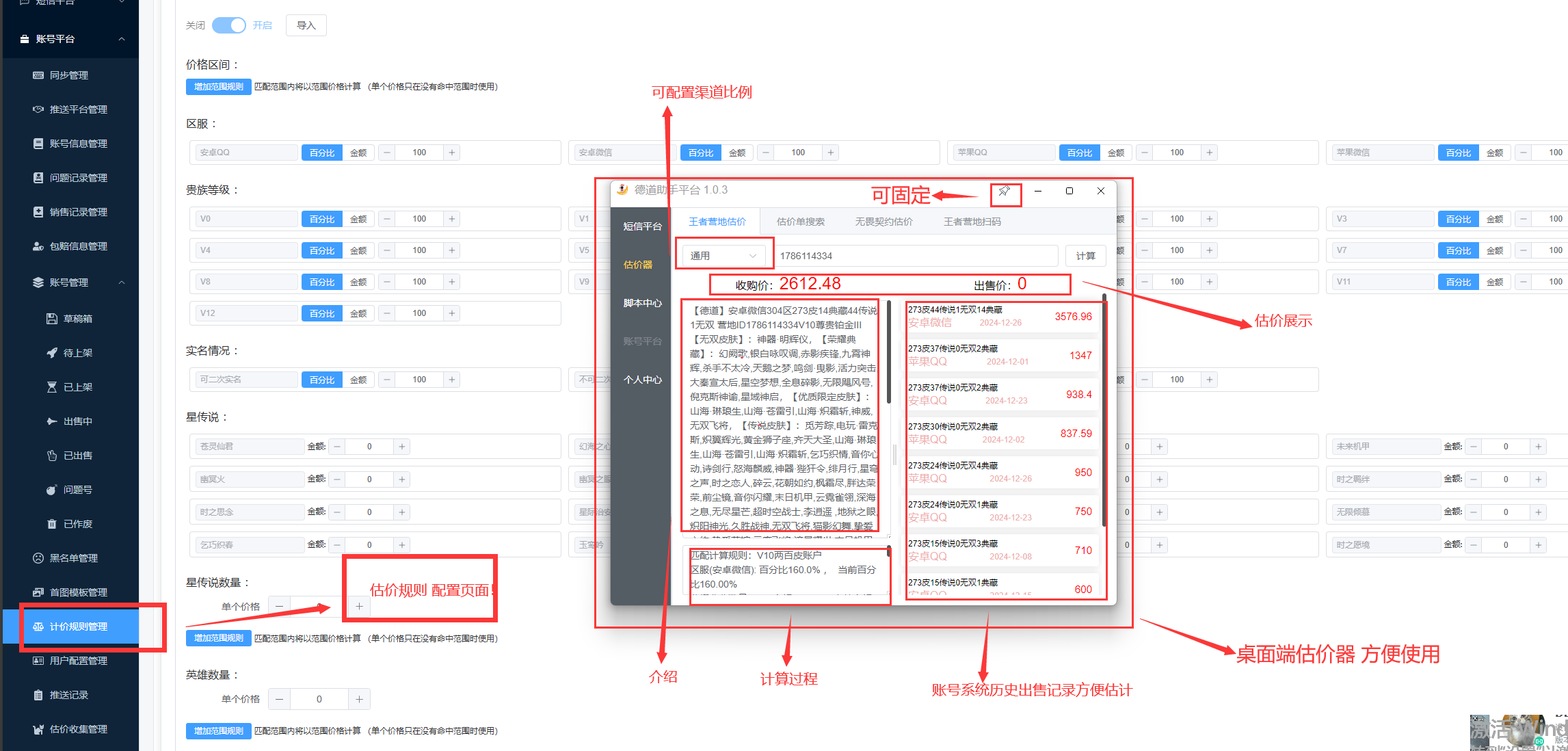The height and width of the screenshot is (751, 1568).
Task: Click the 计算 button in estimator
Action: click(1085, 256)
